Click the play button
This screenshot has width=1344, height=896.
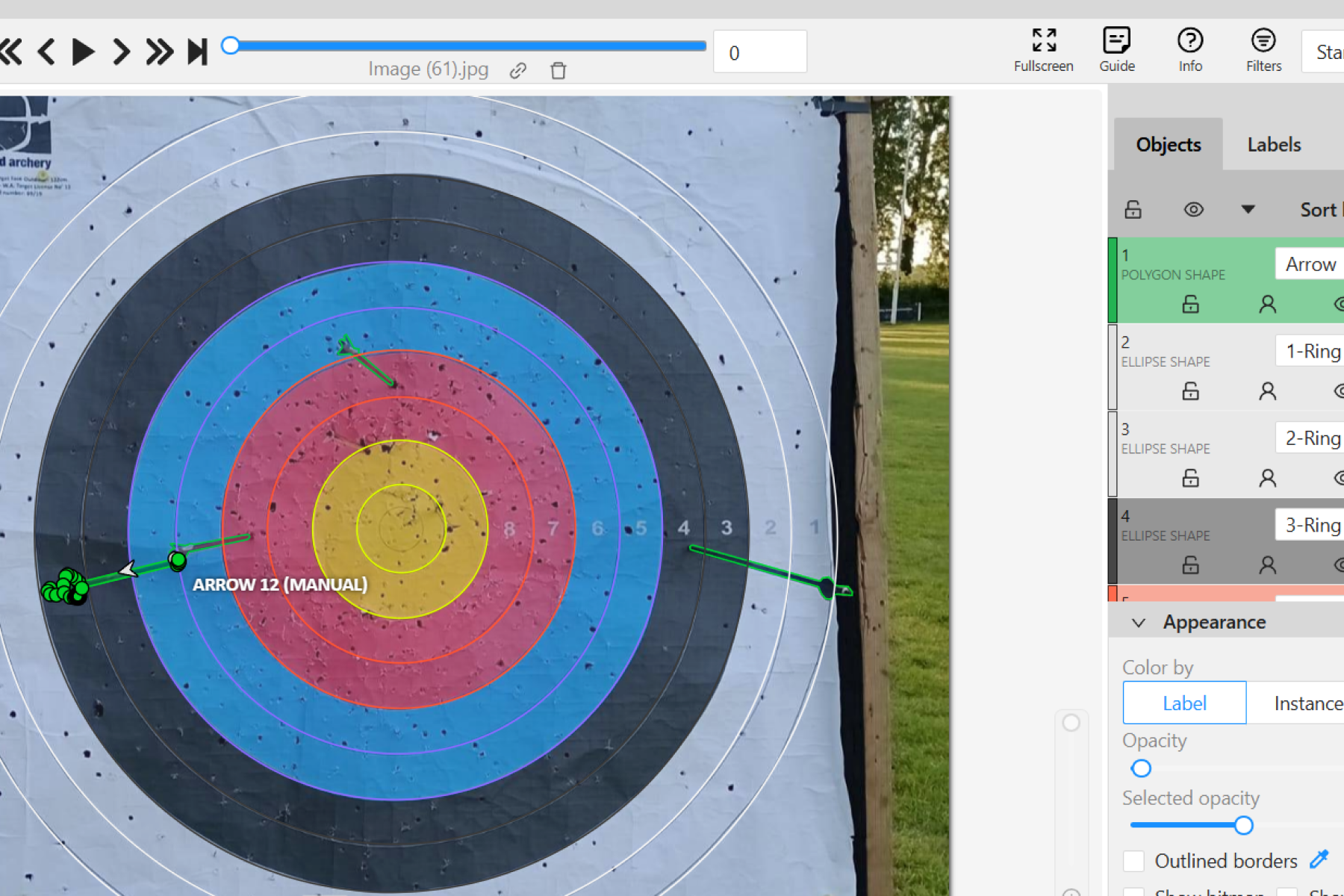[x=83, y=52]
